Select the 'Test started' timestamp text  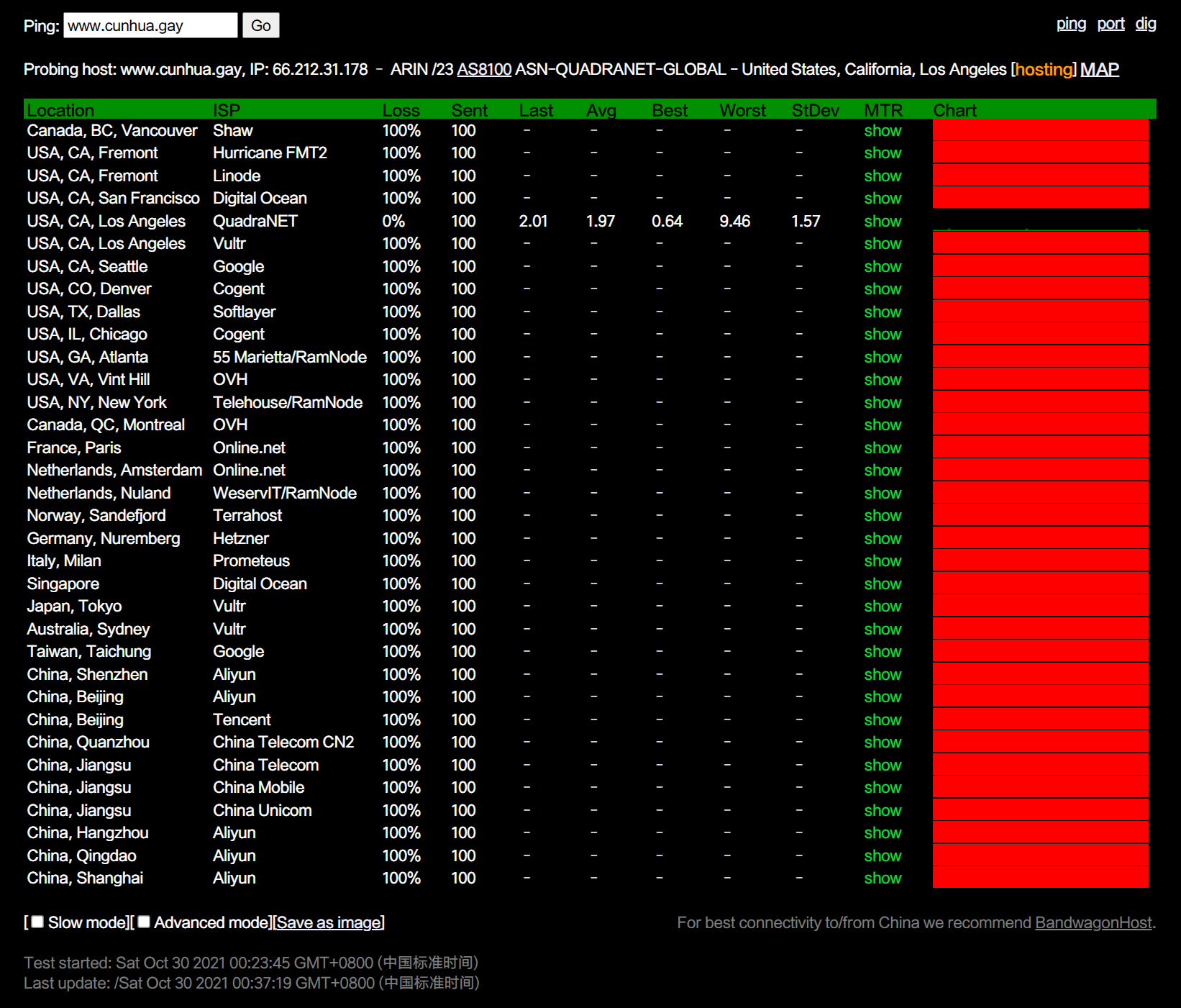251,963
